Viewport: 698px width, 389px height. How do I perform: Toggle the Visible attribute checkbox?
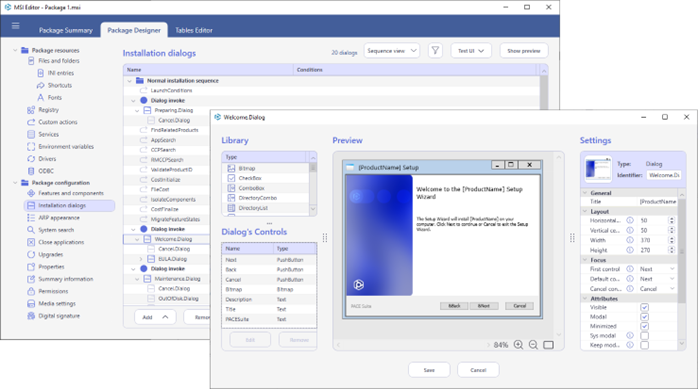point(644,307)
